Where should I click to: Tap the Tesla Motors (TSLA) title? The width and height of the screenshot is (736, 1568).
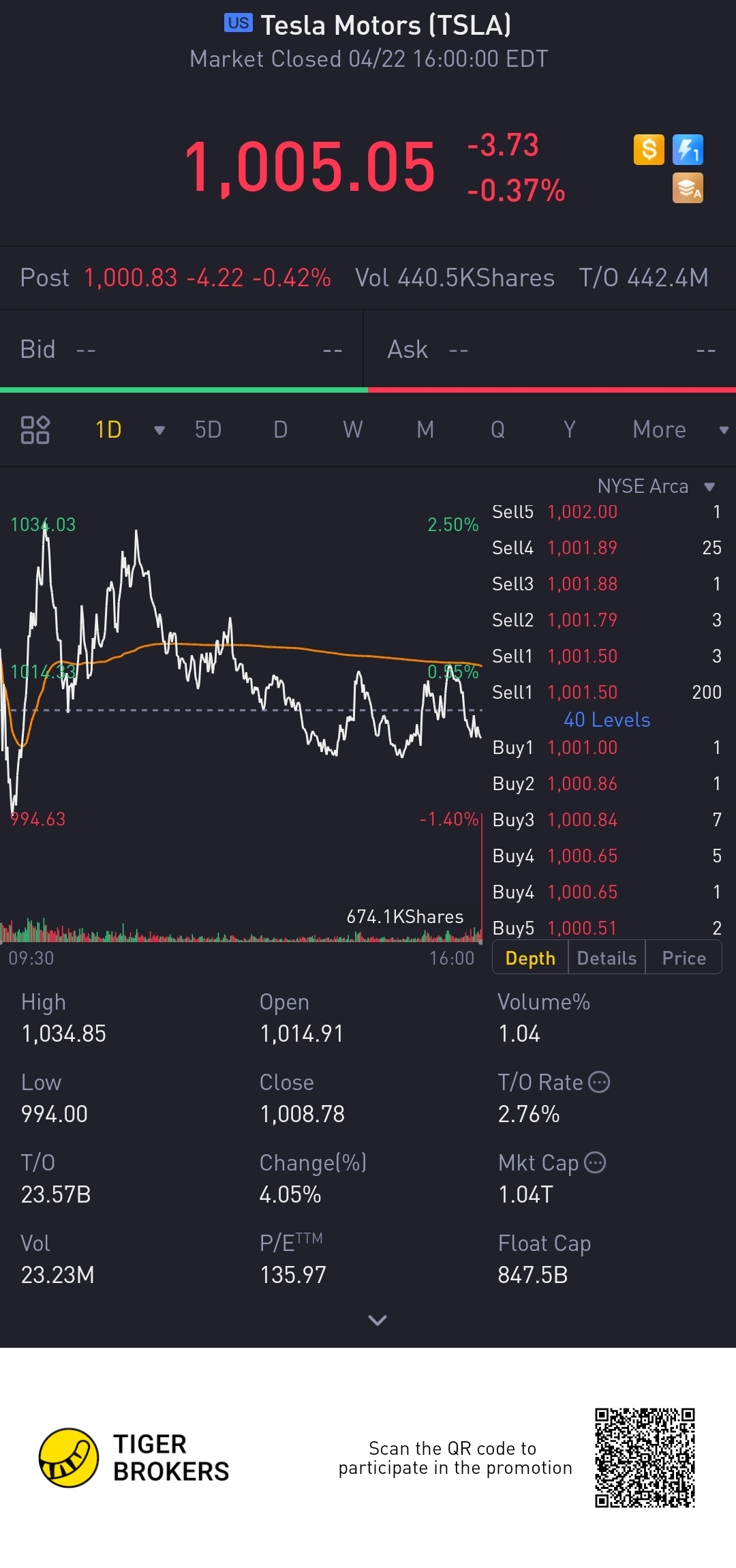pyautogui.click(x=386, y=25)
